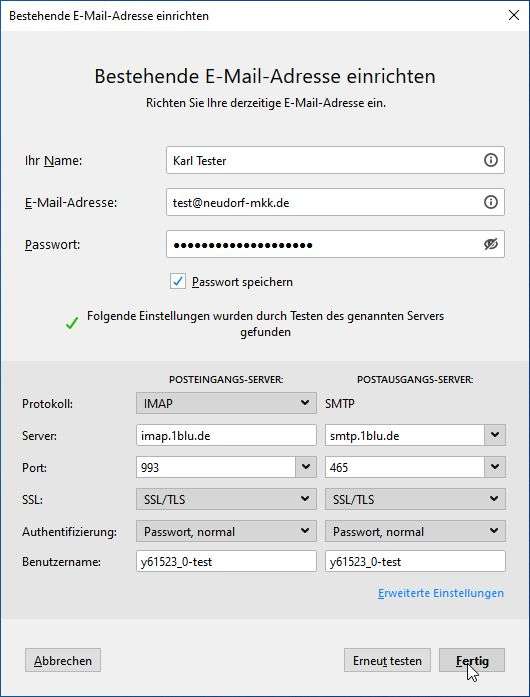This screenshot has width=530, height=697.
Task: Open the Erweiterte Einstellungen link
Action: pos(441,593)
